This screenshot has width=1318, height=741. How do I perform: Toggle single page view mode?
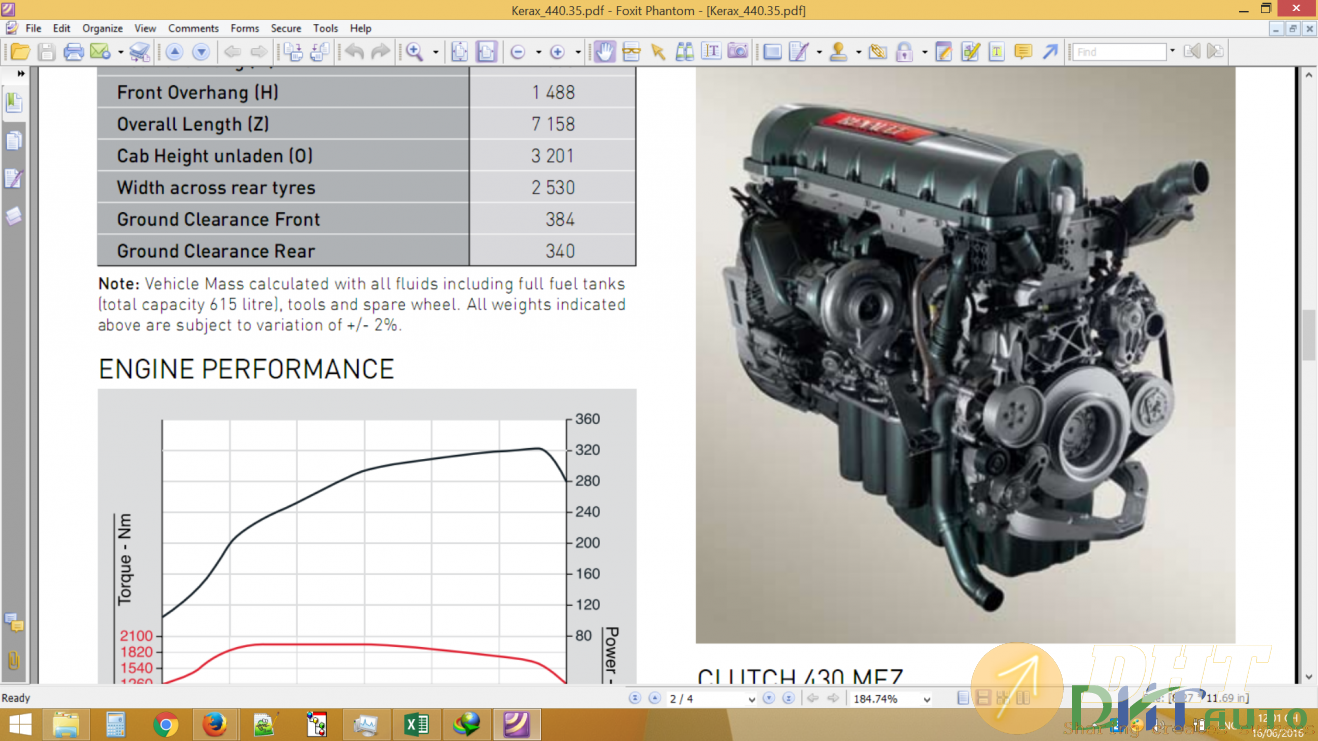pos(963,696)
